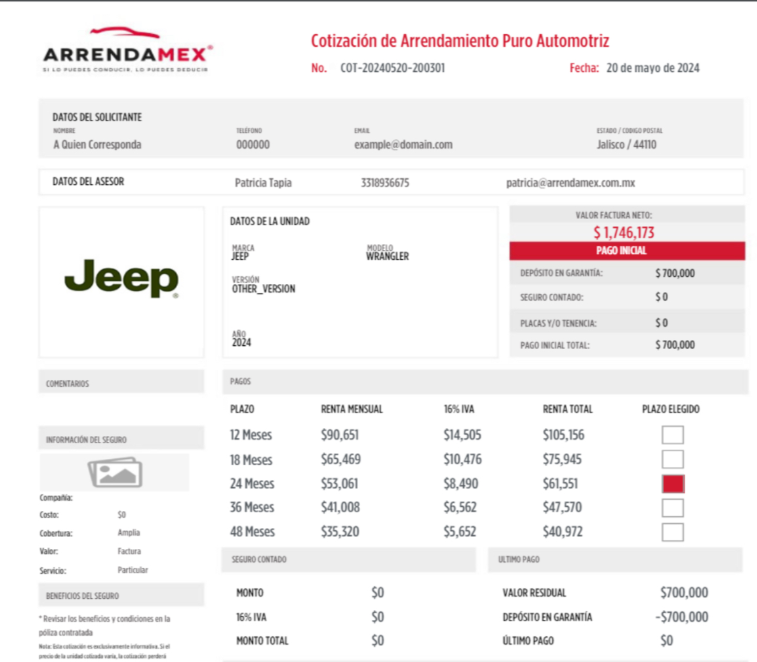
Task: Tick the 48 Meses plazo checkbox
Action: [x=673, y=532]
